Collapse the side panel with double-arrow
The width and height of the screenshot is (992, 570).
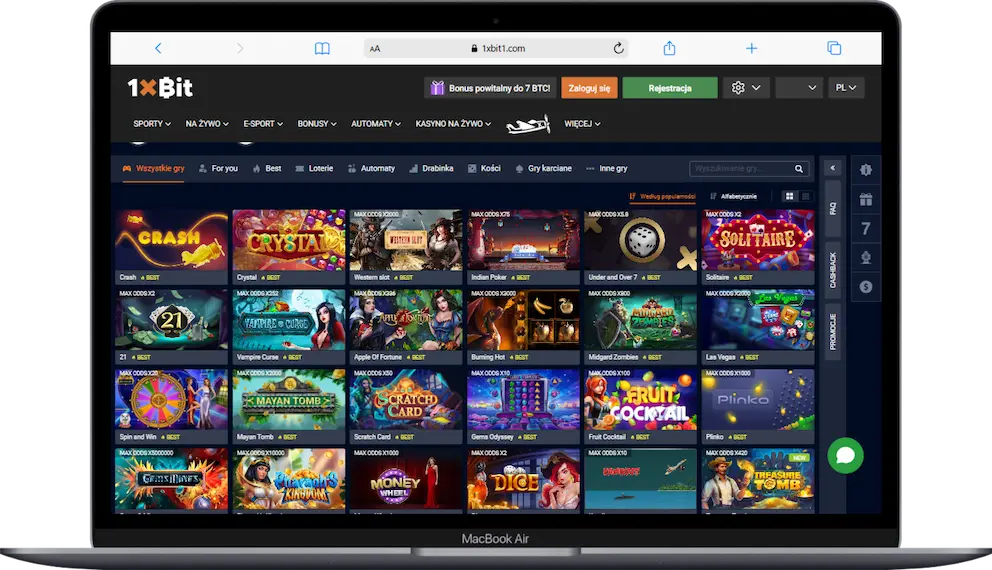(x=833, y=168)
